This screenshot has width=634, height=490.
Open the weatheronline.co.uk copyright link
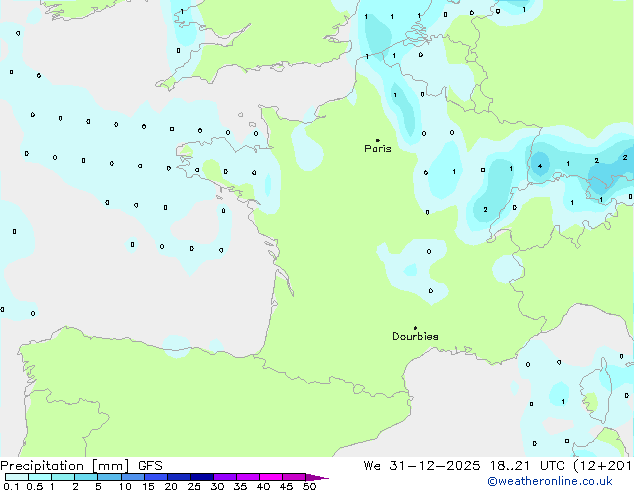click(550, 481)
